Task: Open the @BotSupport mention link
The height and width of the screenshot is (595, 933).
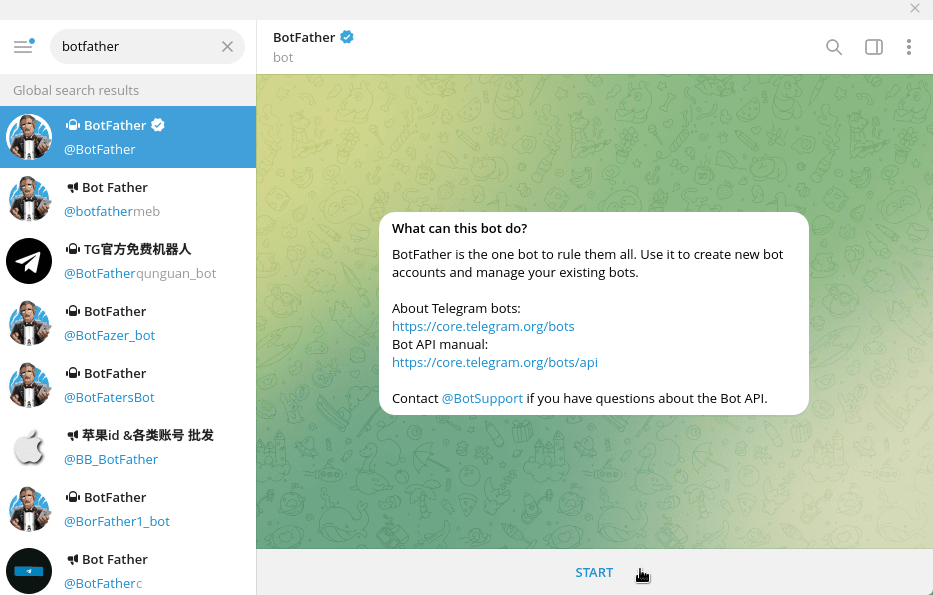Action: [483, 399]
